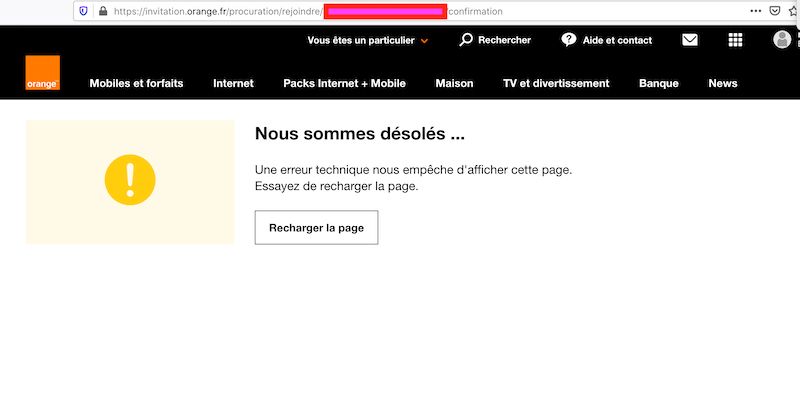Open the mail envelope icon

(x=690, y=40)
